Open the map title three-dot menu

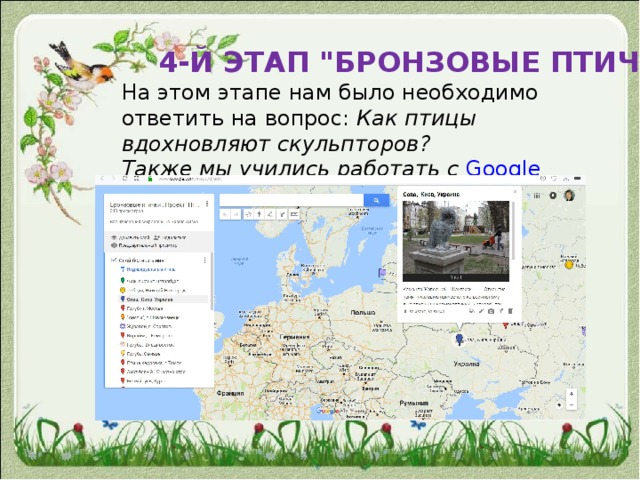coord(207,203)
